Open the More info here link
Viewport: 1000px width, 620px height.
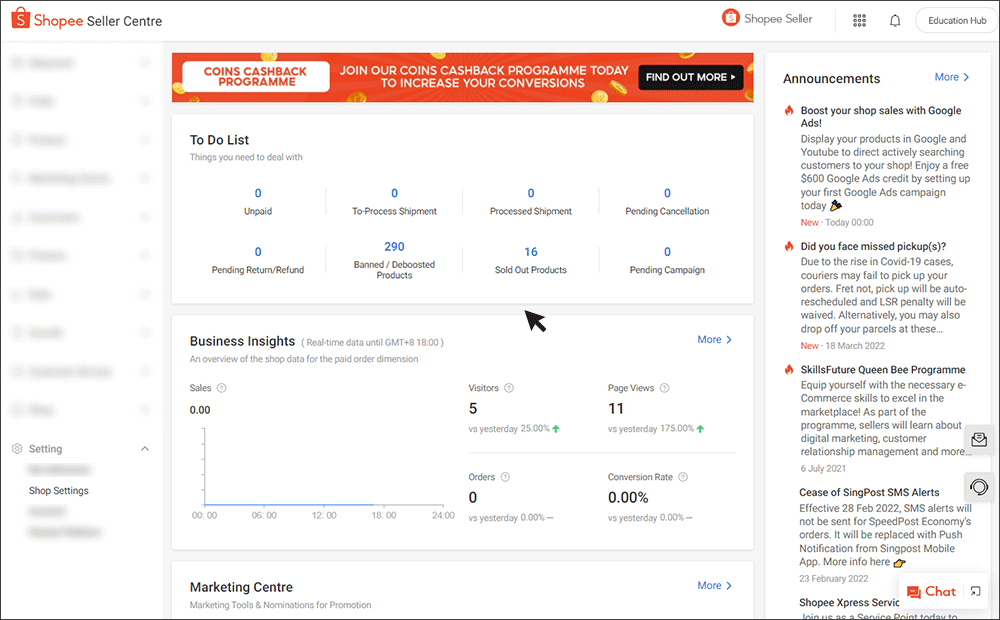(x=858, y=561)
